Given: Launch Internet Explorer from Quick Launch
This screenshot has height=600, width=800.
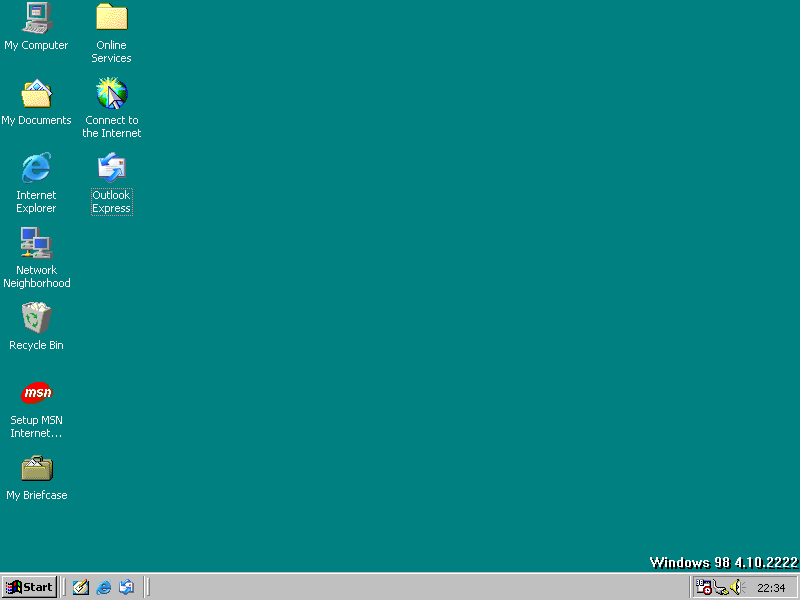Looking at the screenshot, I should point(103,587).
